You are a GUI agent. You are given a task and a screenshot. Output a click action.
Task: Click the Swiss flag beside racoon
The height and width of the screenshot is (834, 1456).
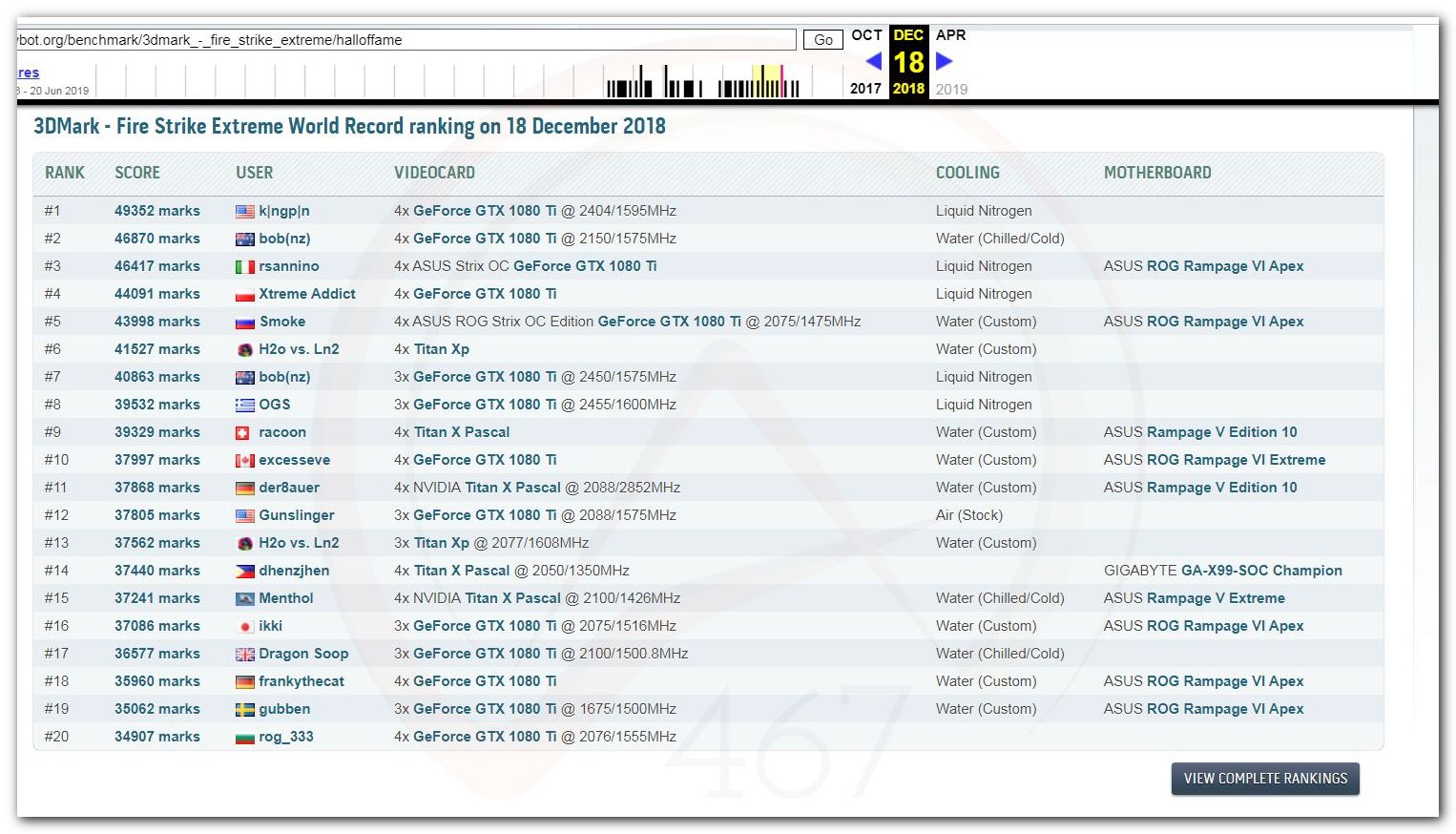(x=242, y=433)
